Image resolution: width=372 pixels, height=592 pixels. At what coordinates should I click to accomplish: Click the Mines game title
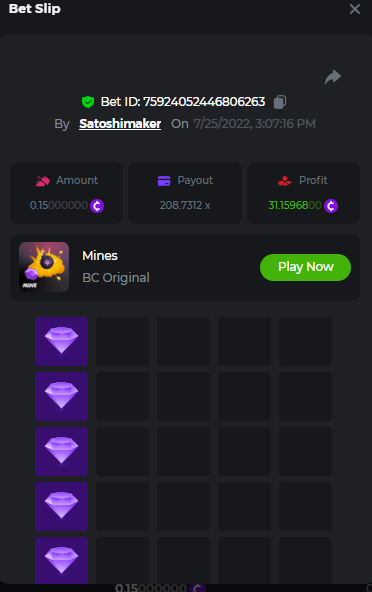[100, 256]
